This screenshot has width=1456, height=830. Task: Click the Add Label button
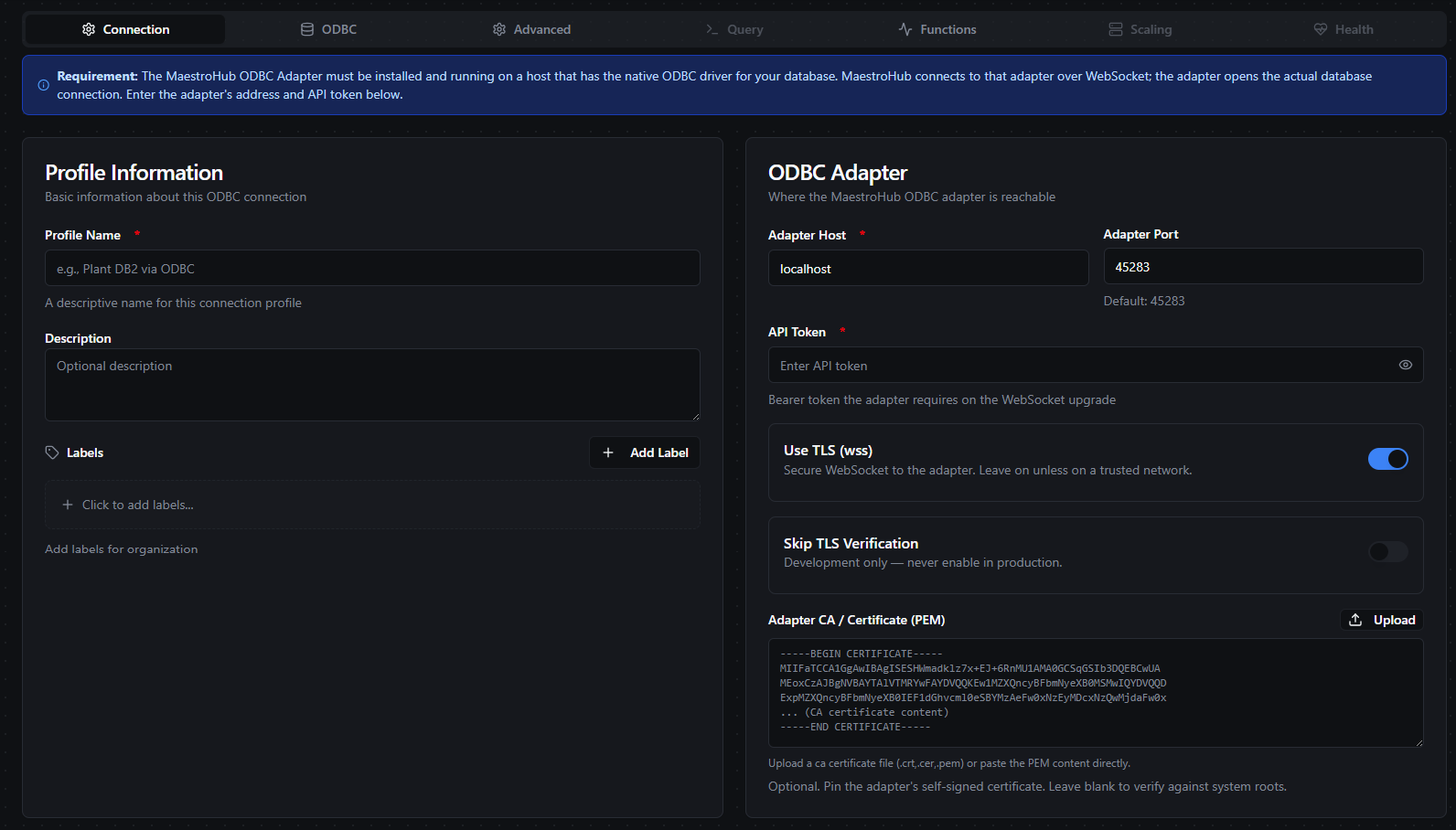pos(645,452)
